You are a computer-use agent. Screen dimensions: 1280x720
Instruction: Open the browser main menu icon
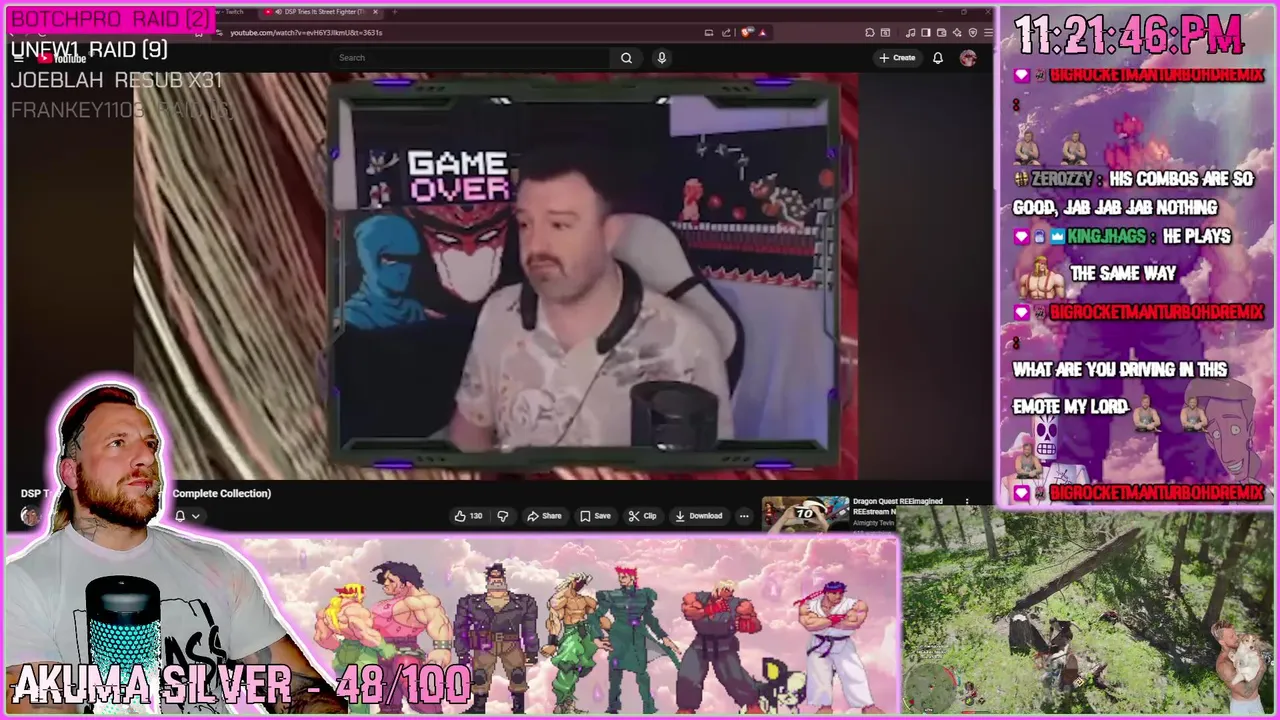pos(988,32)
